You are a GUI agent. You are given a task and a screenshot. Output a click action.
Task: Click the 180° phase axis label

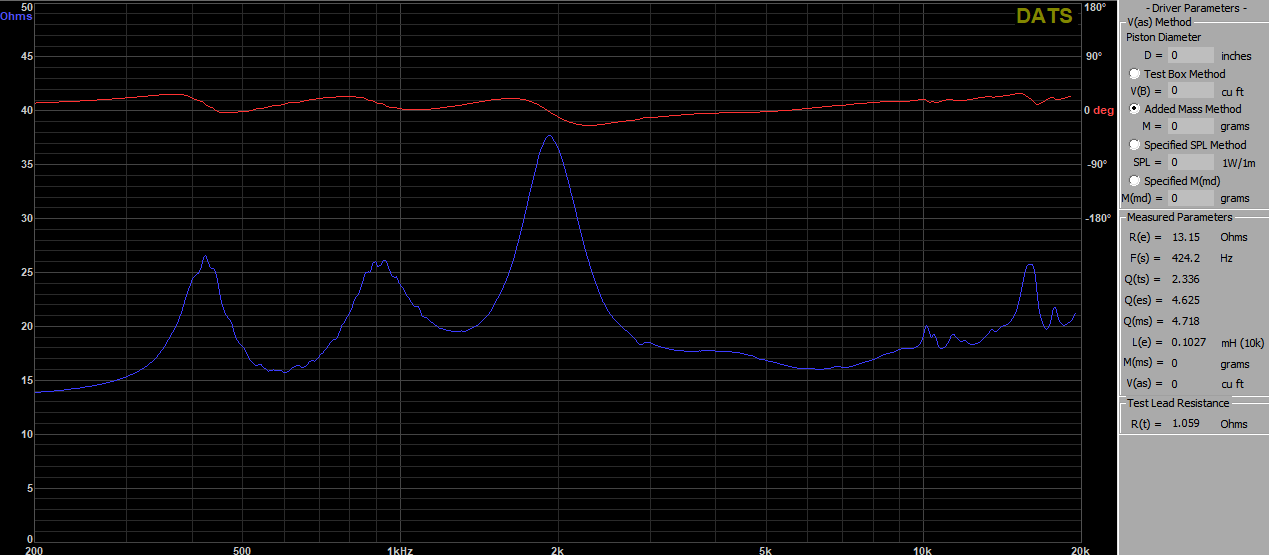click(x=1096, y=7)
